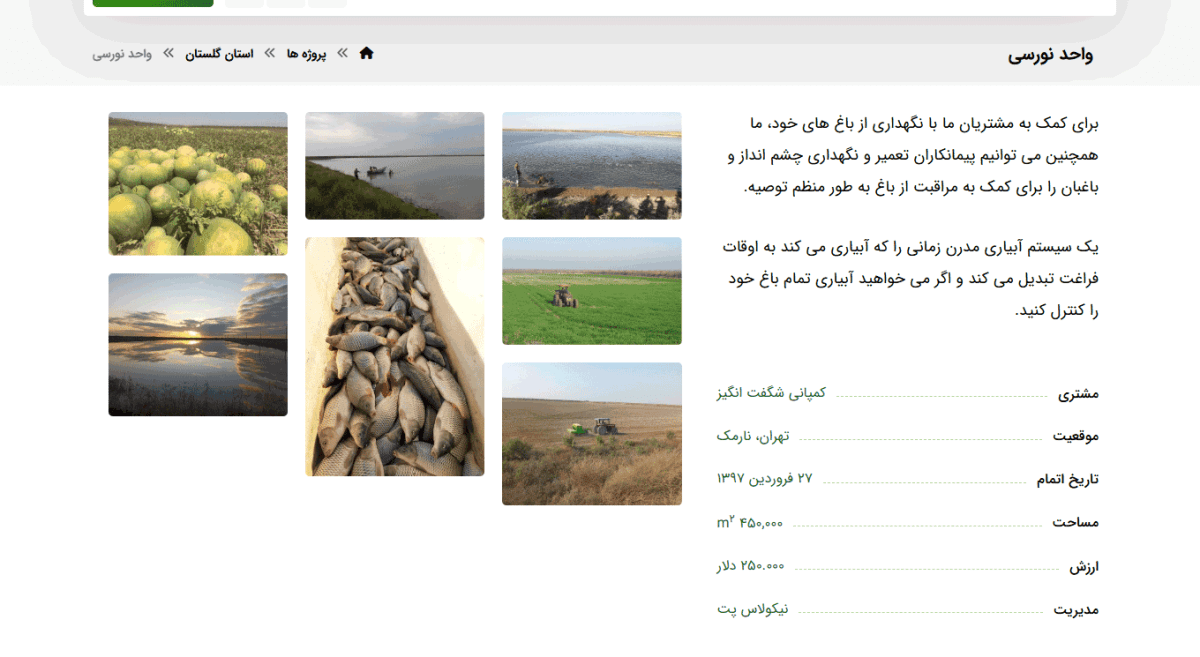View the caught fish pile image

pos(395,355)
